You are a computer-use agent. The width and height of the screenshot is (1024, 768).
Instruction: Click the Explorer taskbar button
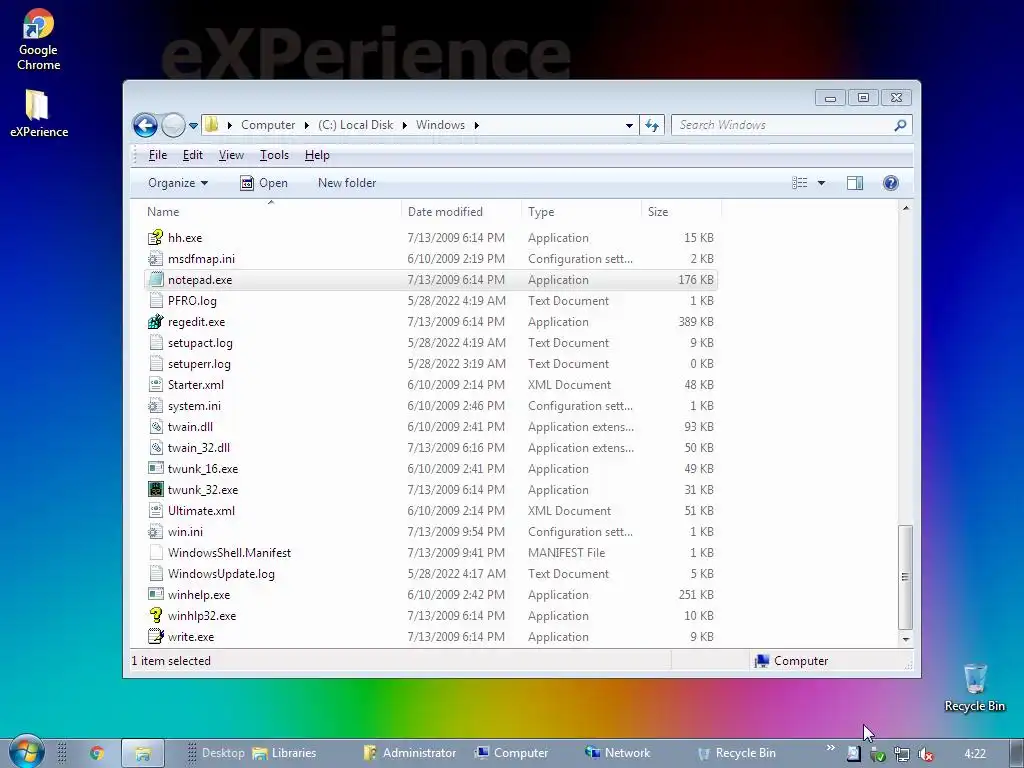(143, 753)
